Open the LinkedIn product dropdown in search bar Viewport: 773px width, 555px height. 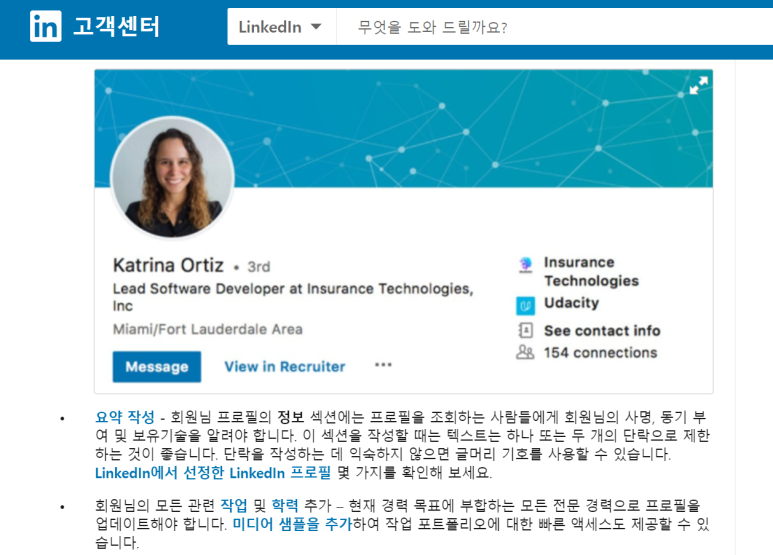(x=280, y=27)
